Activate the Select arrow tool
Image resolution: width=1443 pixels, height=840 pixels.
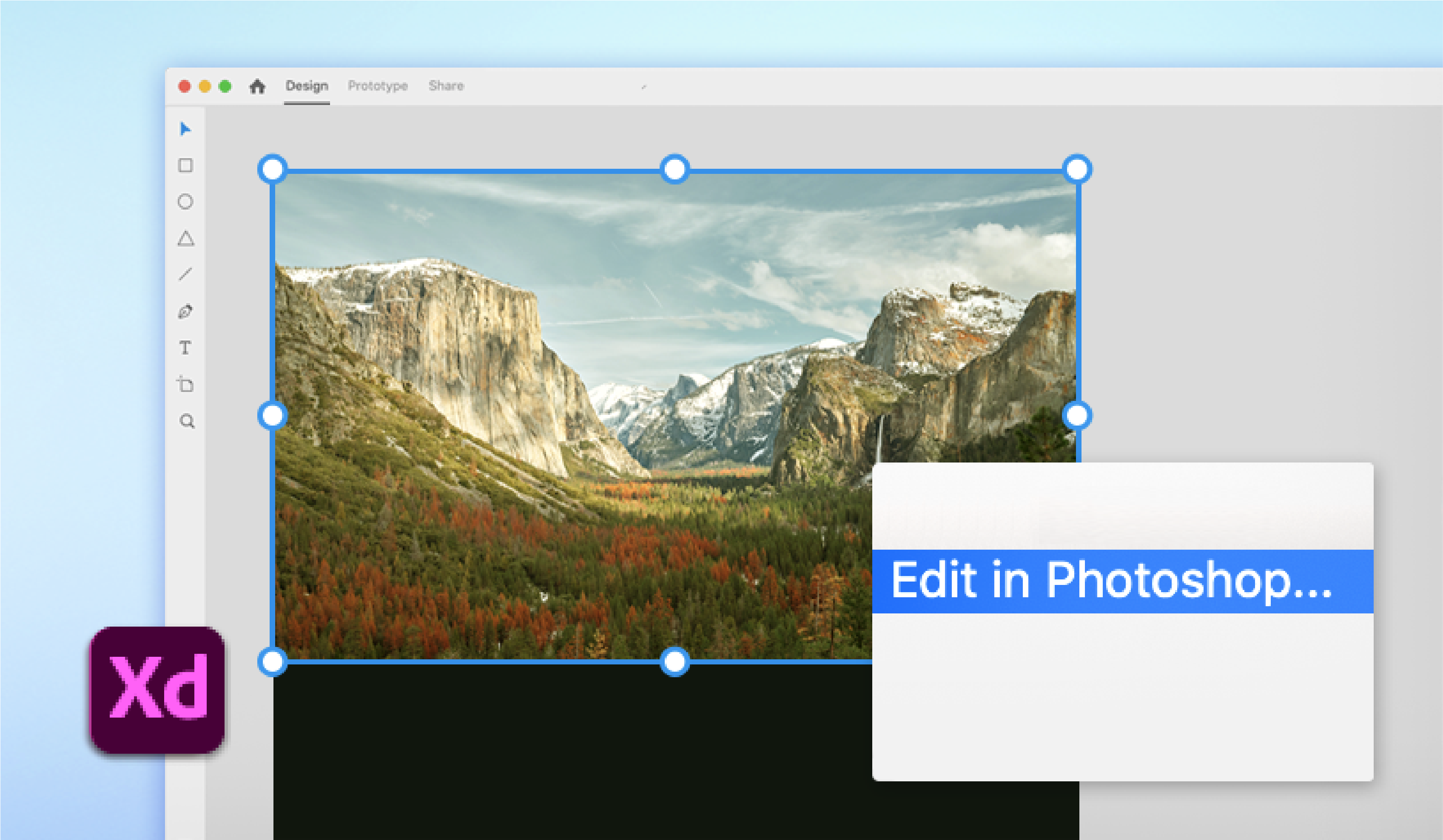185,129
